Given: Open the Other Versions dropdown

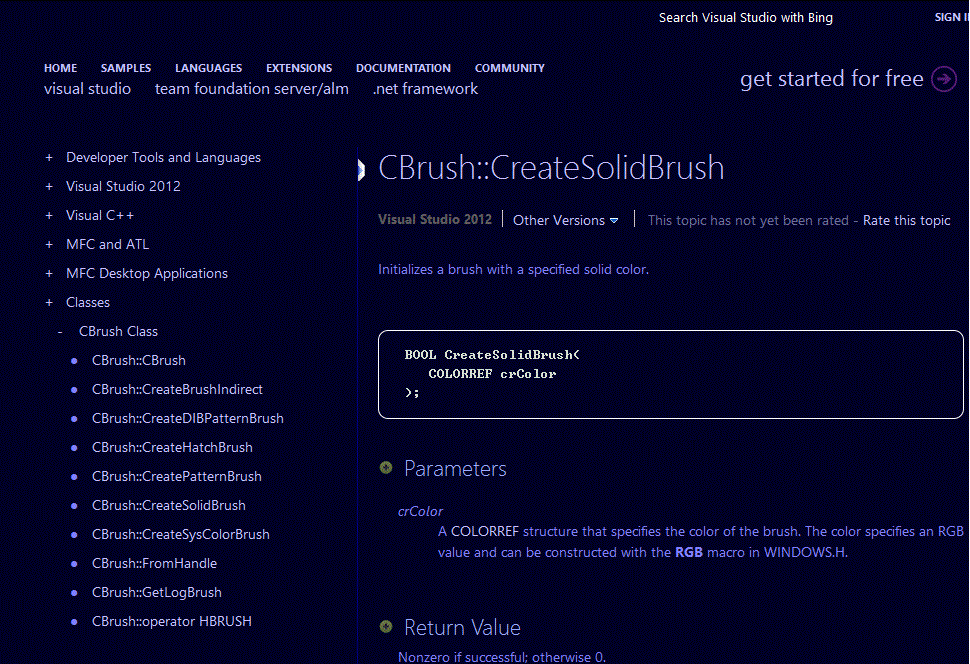Looking at the screenshot, I should (565, 220).
